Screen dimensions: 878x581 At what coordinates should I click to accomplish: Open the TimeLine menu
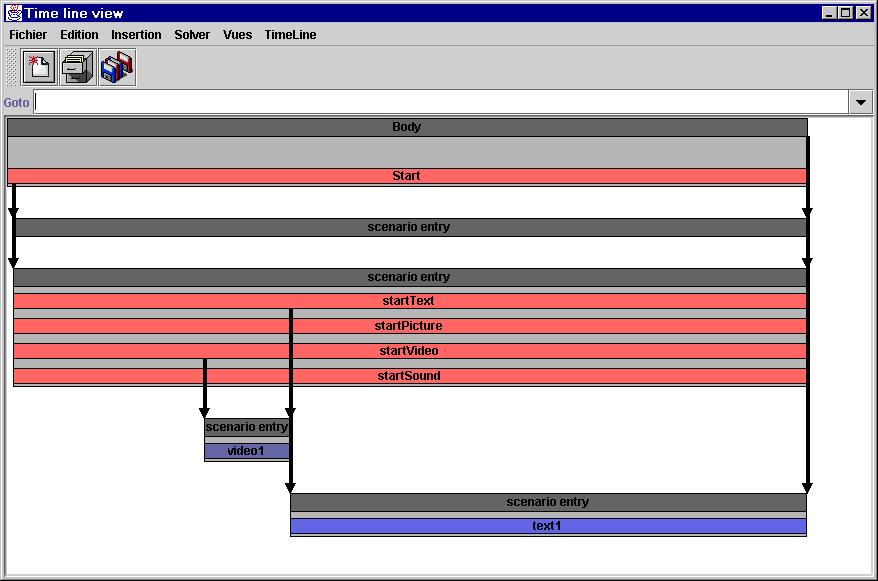point(290,35)
